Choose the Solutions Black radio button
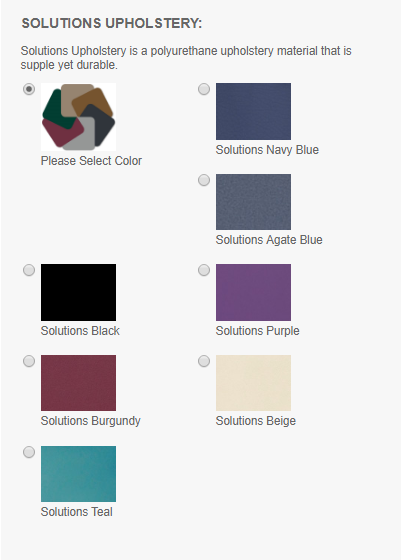The height and width of the screenshot is (560, 401). coord(29,270)
